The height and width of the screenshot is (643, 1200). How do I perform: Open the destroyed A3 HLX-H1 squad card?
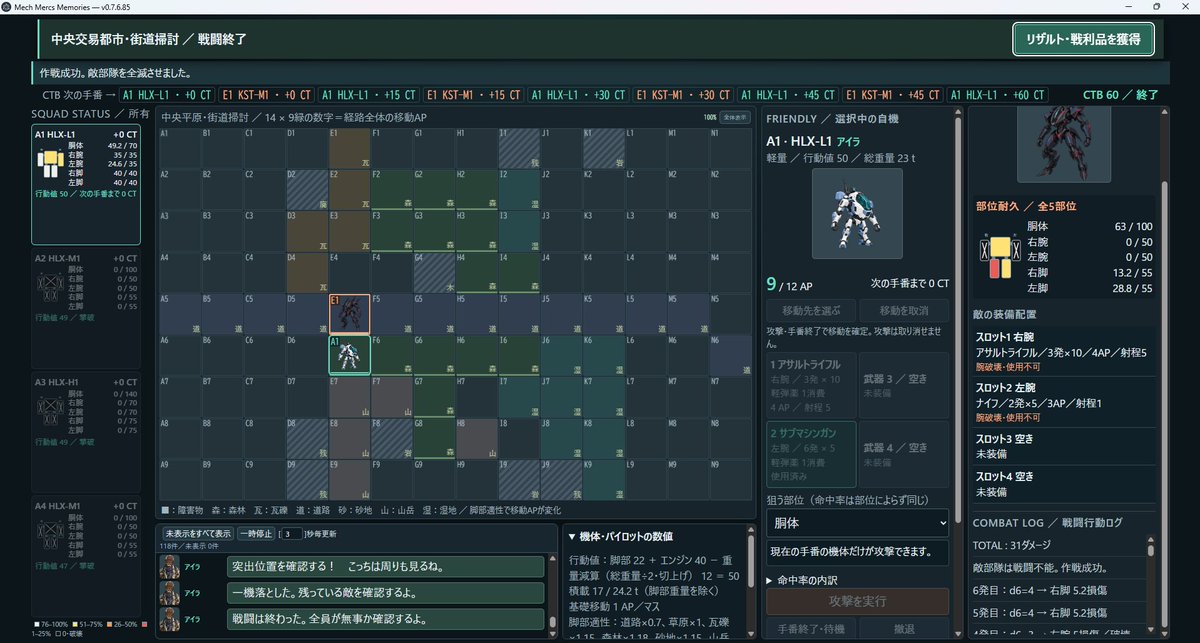tap(86, 433)
